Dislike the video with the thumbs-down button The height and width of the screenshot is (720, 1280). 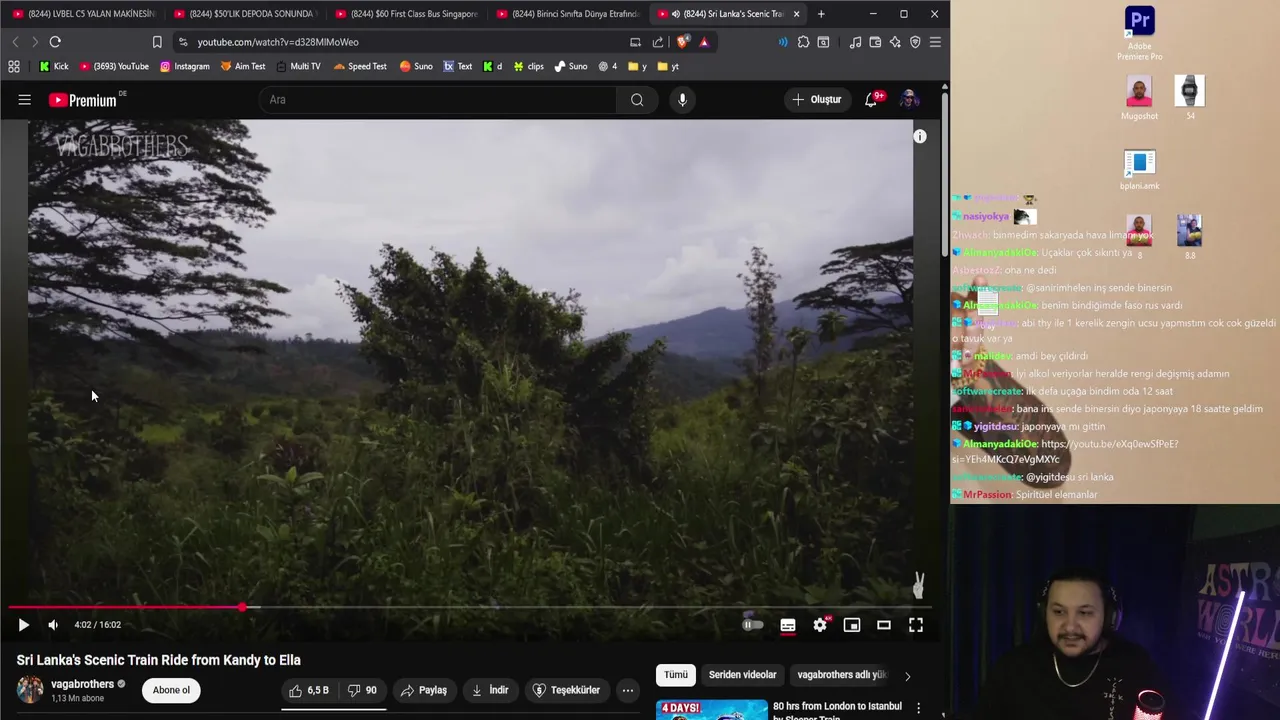(x=362, y=690)
